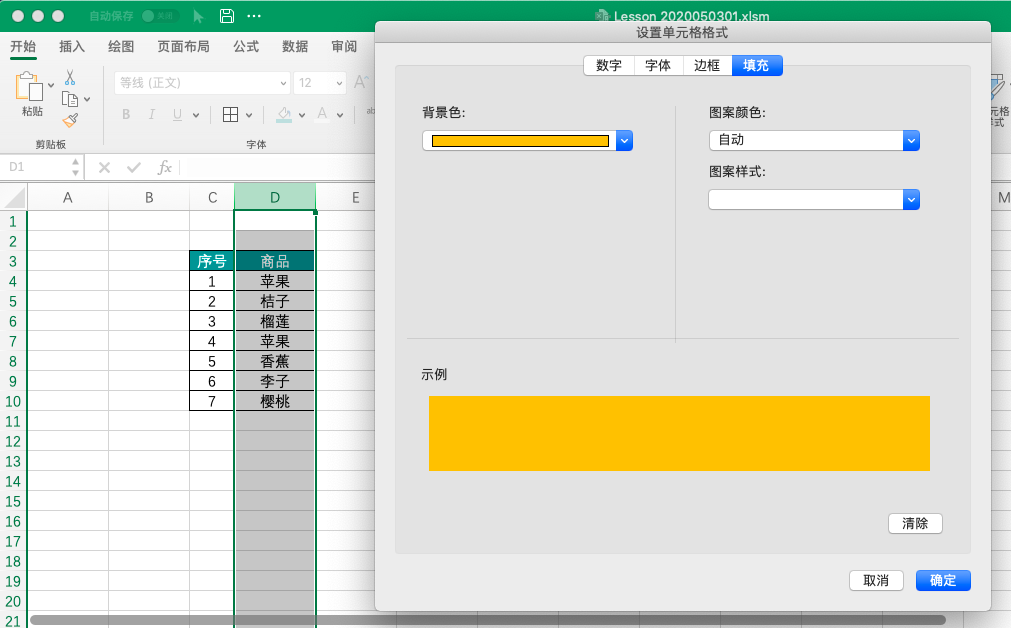Click the Increase Font Size icon
Viewport: 1011px width, 628px height.
click(361, 82)
